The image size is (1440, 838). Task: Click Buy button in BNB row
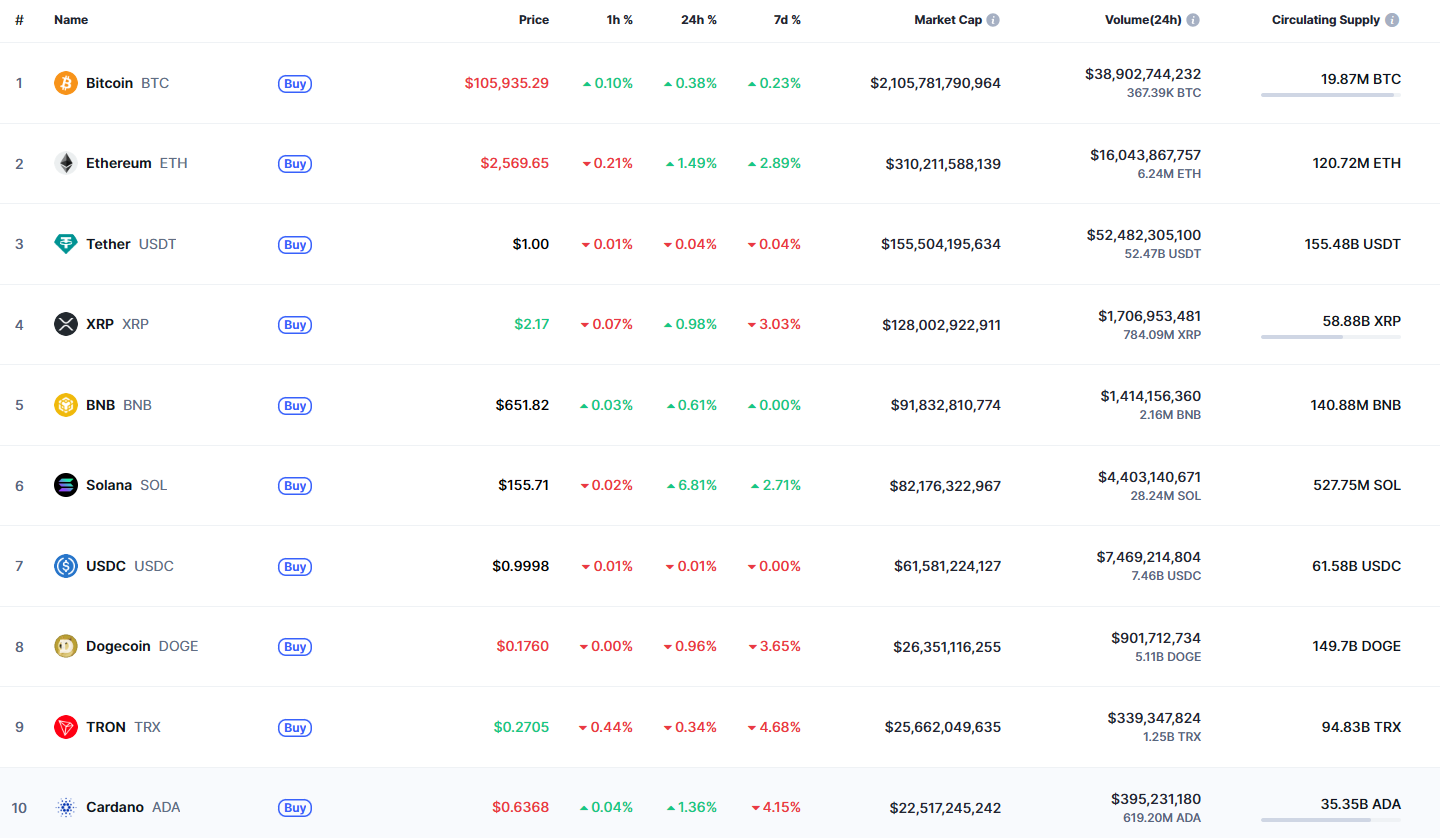[295, 406]
